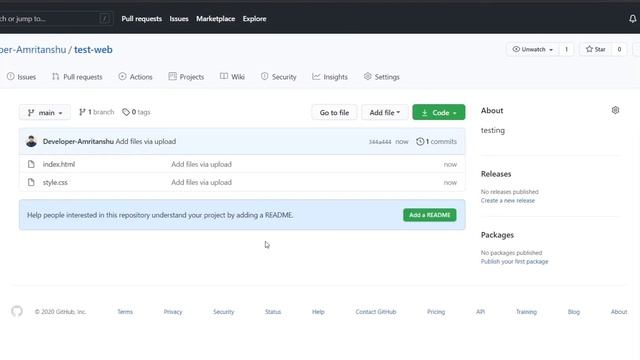Click the Add a README button
Screen dimensions: 640x360
click(x=430, y=215)
